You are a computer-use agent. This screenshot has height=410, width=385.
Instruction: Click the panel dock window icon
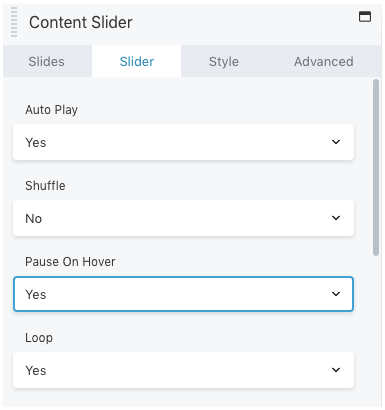tap(365, 16)
